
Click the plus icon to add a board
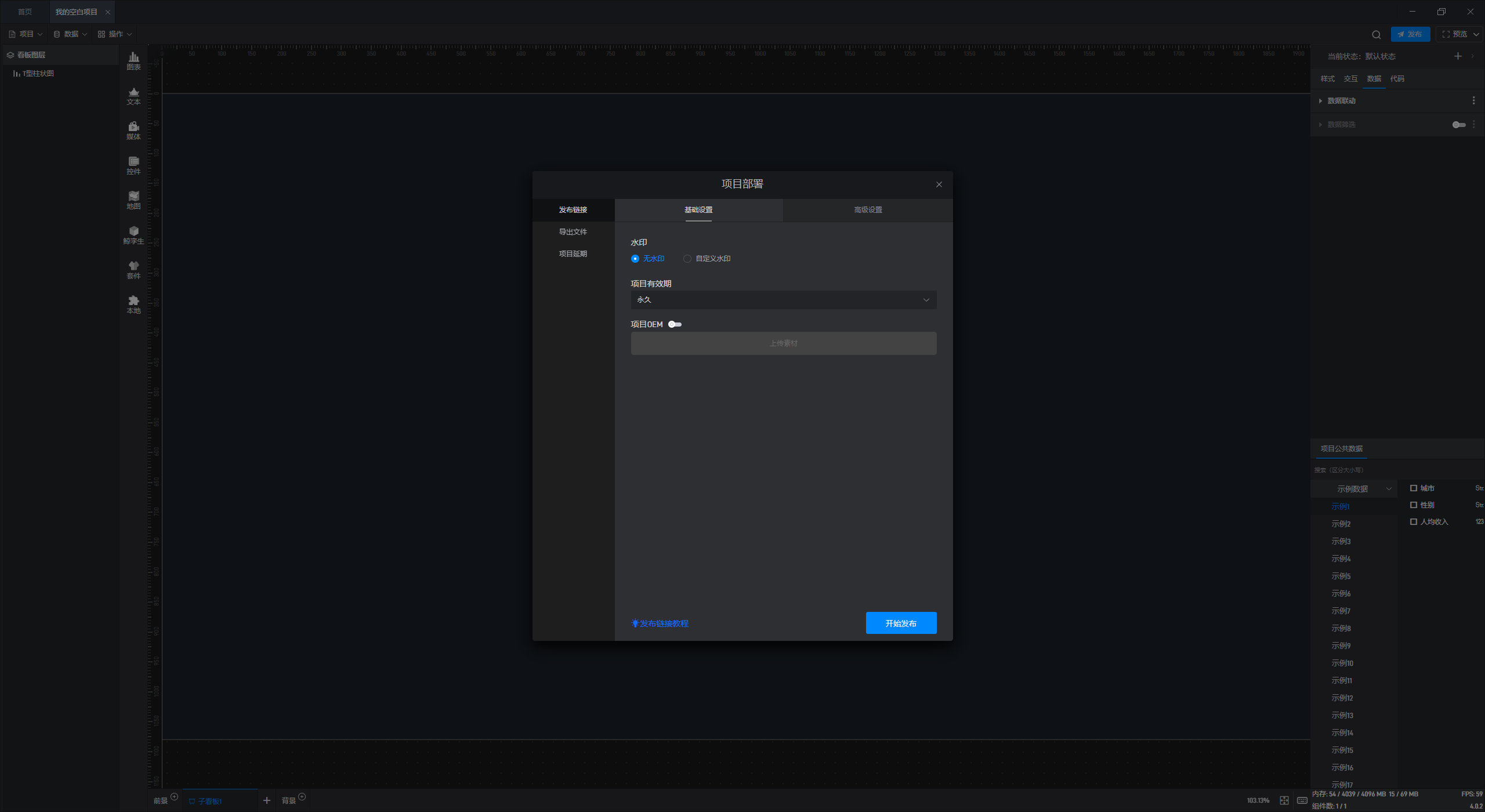click(x=266, y=800)
